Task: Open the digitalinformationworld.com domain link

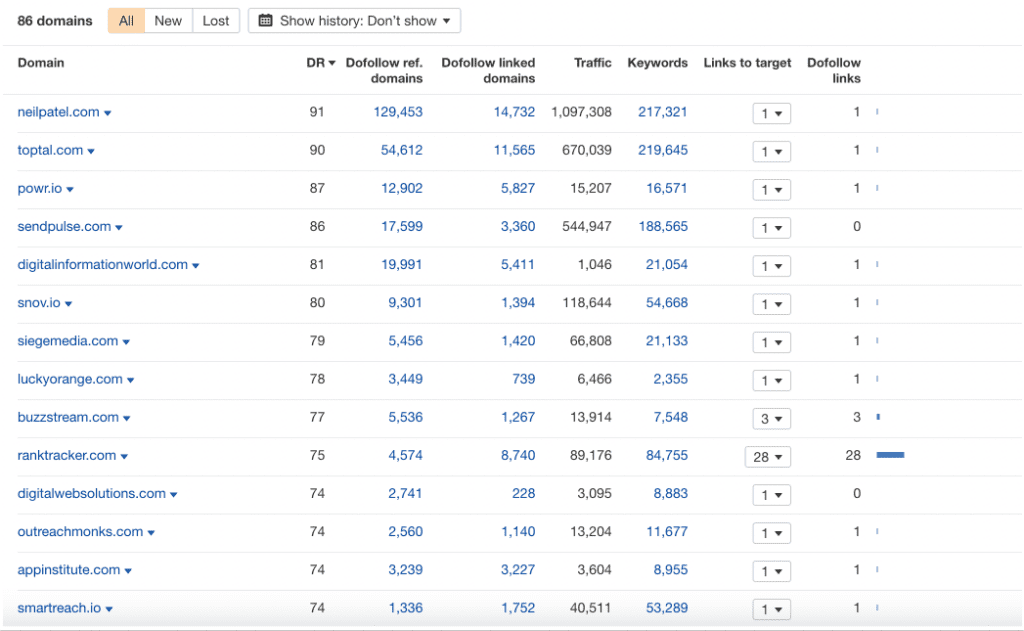Action: [x=103, y=265]
